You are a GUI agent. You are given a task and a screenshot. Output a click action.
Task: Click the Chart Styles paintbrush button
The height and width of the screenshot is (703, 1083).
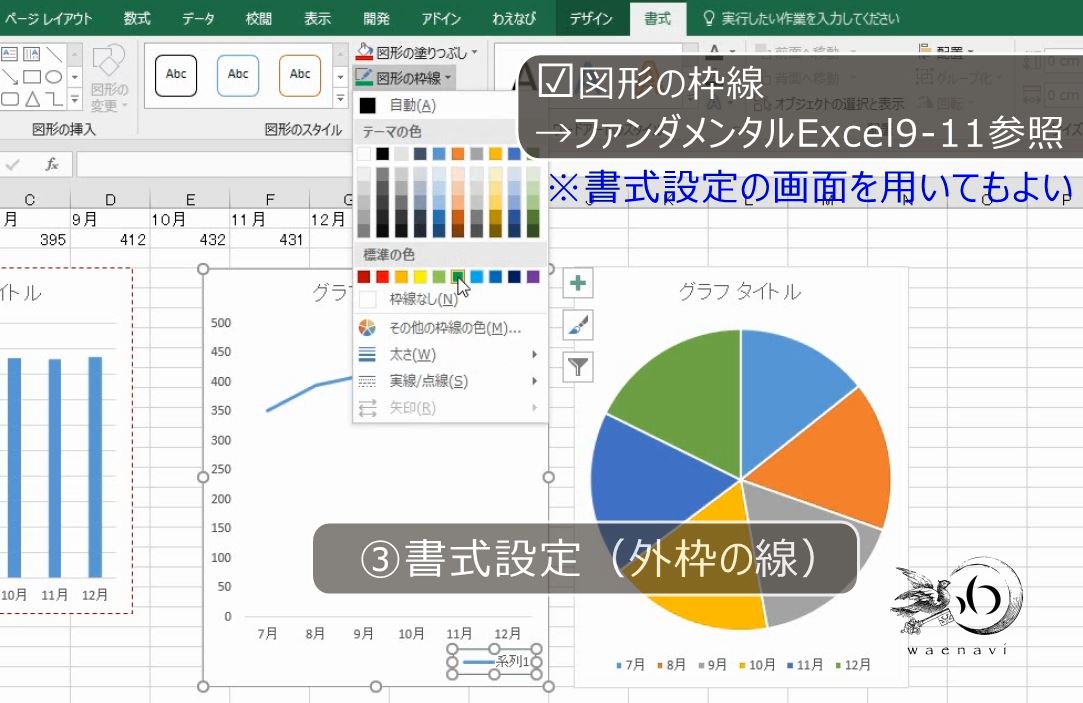tap(577, 325)
